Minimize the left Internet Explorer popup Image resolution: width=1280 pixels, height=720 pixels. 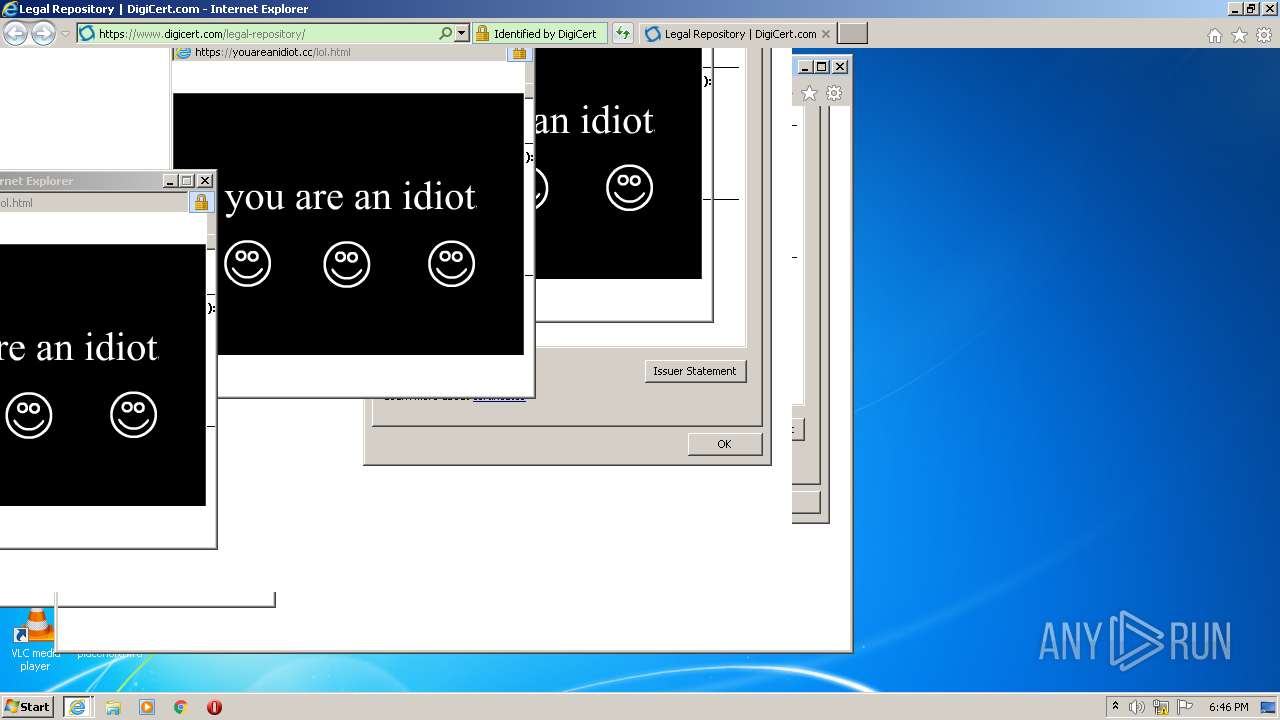click(170, 181)
